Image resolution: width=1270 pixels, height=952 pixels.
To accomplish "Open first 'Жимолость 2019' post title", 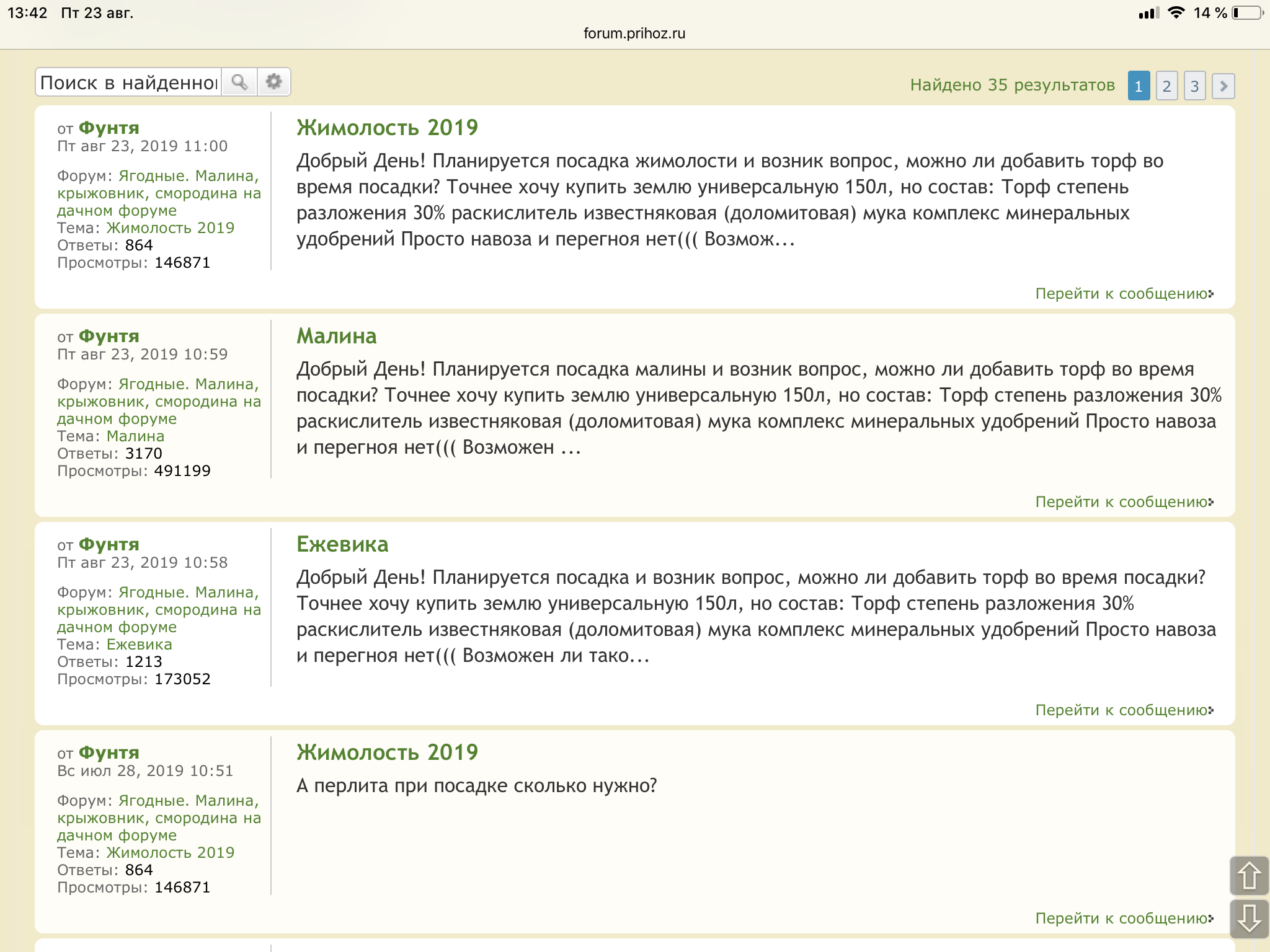I will click(387, 128).
